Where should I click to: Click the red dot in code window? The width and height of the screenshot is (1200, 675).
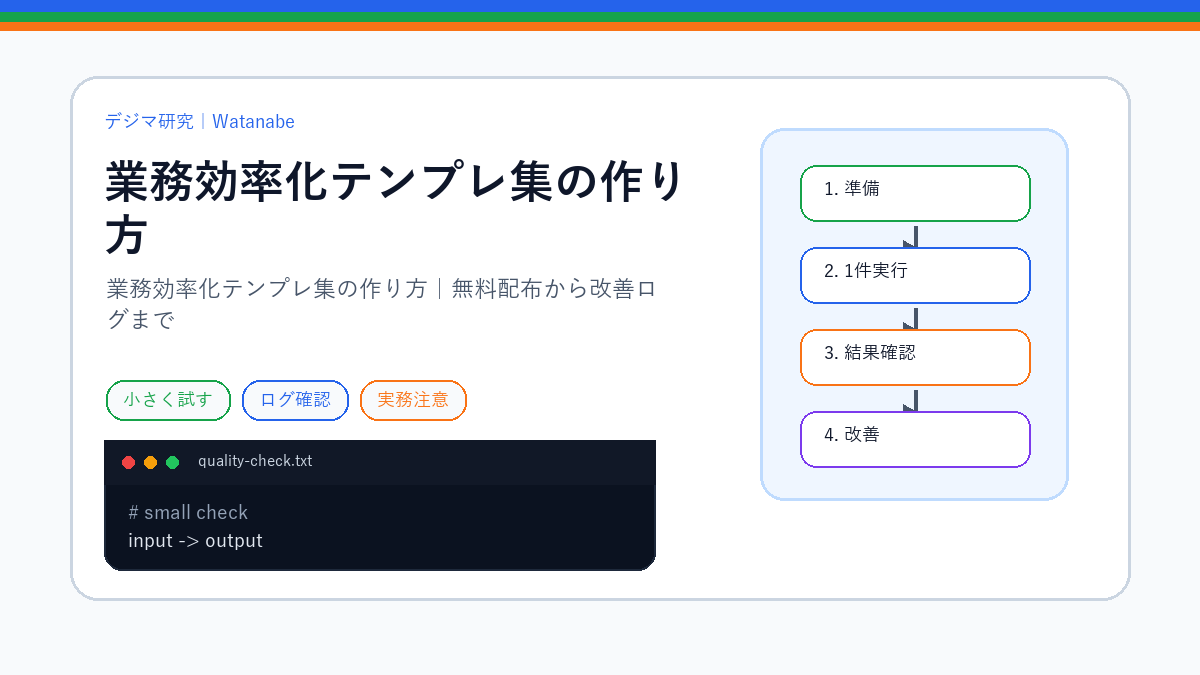click(128, 462)
